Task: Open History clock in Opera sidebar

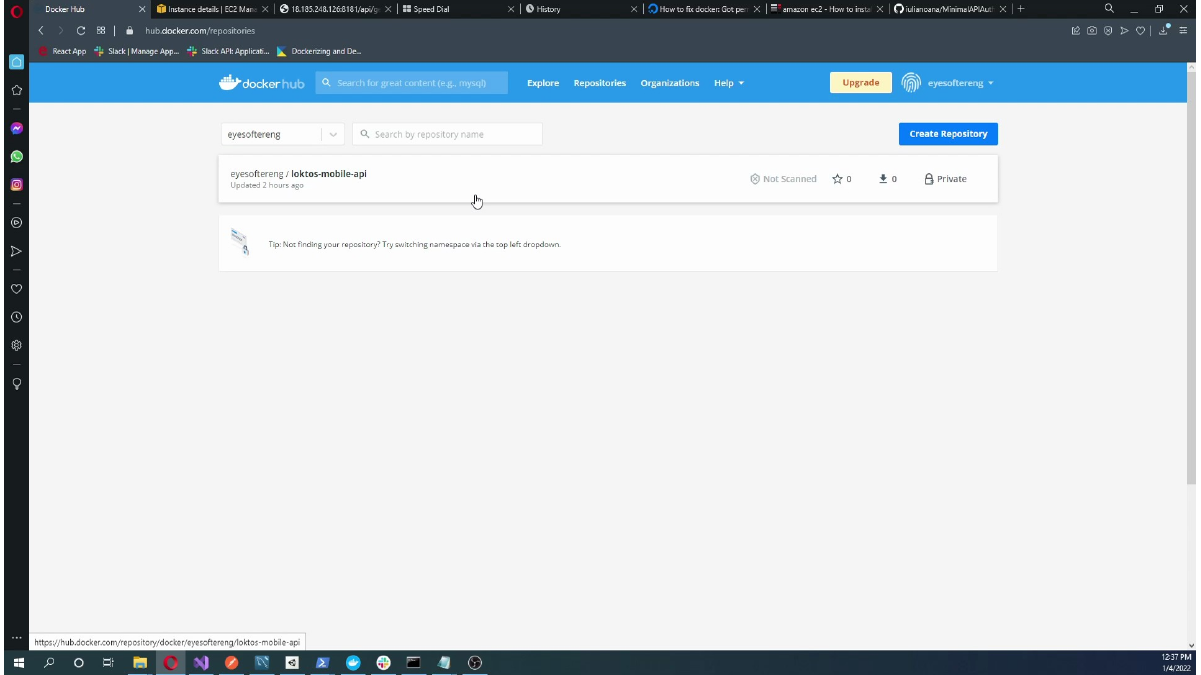Action: (x=16, y=317)
